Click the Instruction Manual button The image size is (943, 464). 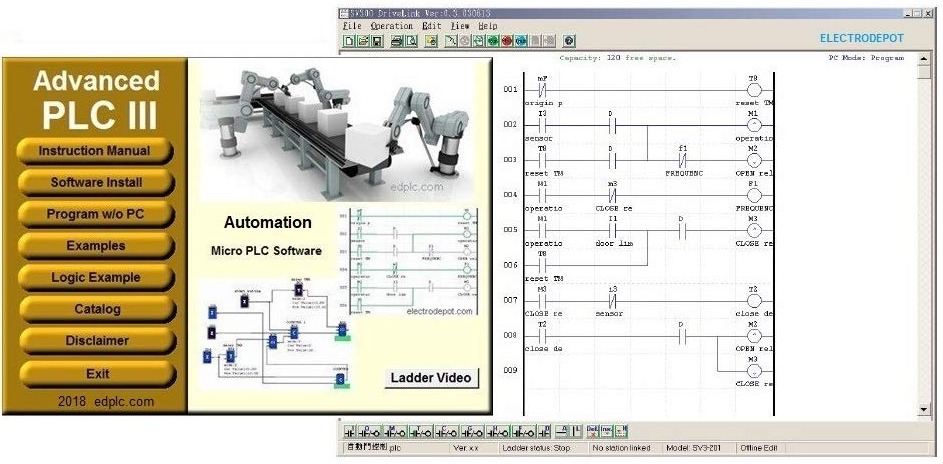[x=95, y=151]
